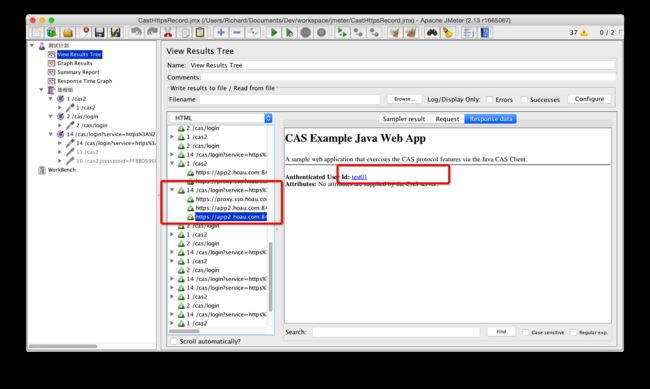This screenshot has height=389, width=650.
Task: Select View Results Tree in test plan
Action: click(79, 54)
